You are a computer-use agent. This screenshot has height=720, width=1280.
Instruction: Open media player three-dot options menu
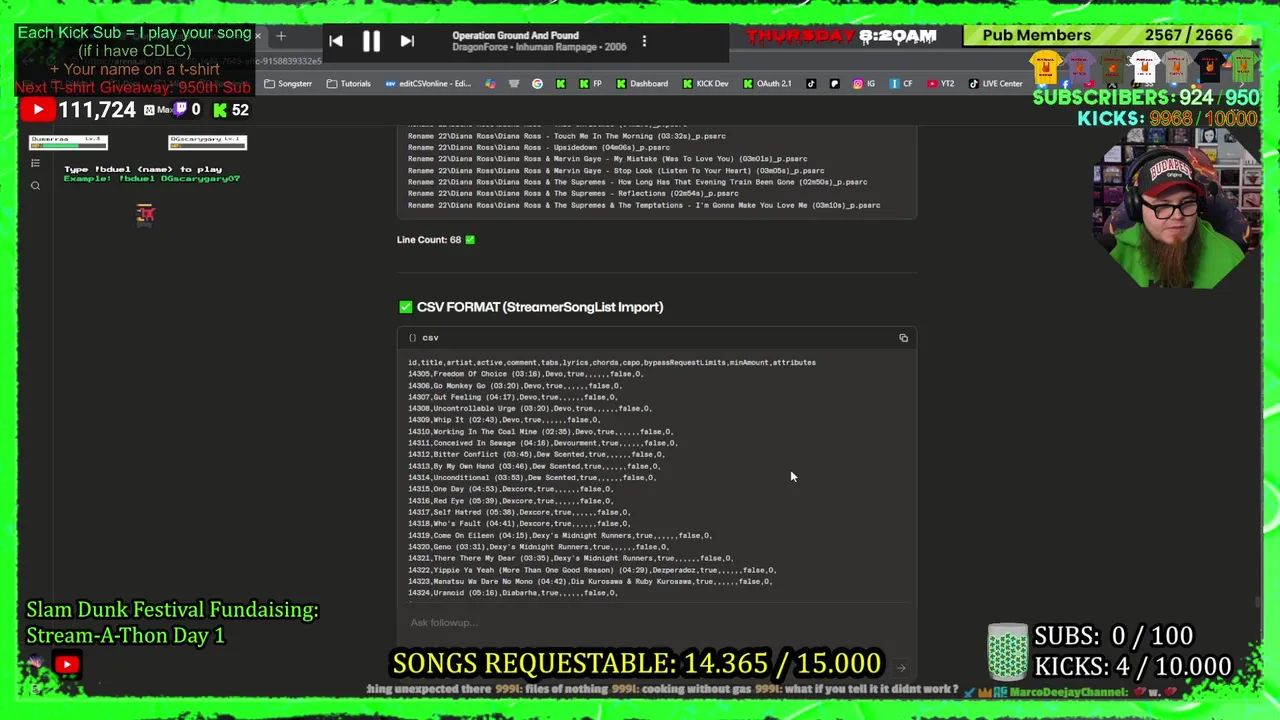click(x=644, y=41)
